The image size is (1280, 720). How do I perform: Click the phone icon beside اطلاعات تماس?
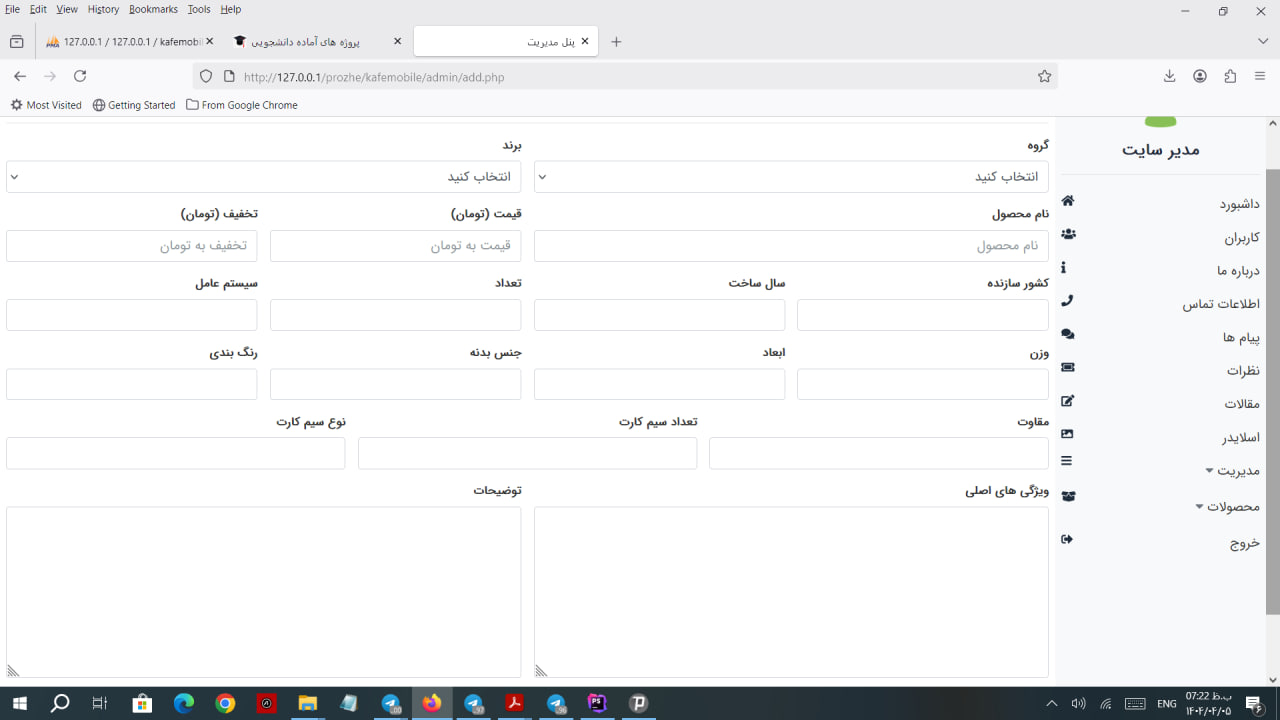(x=1067, y=301)
